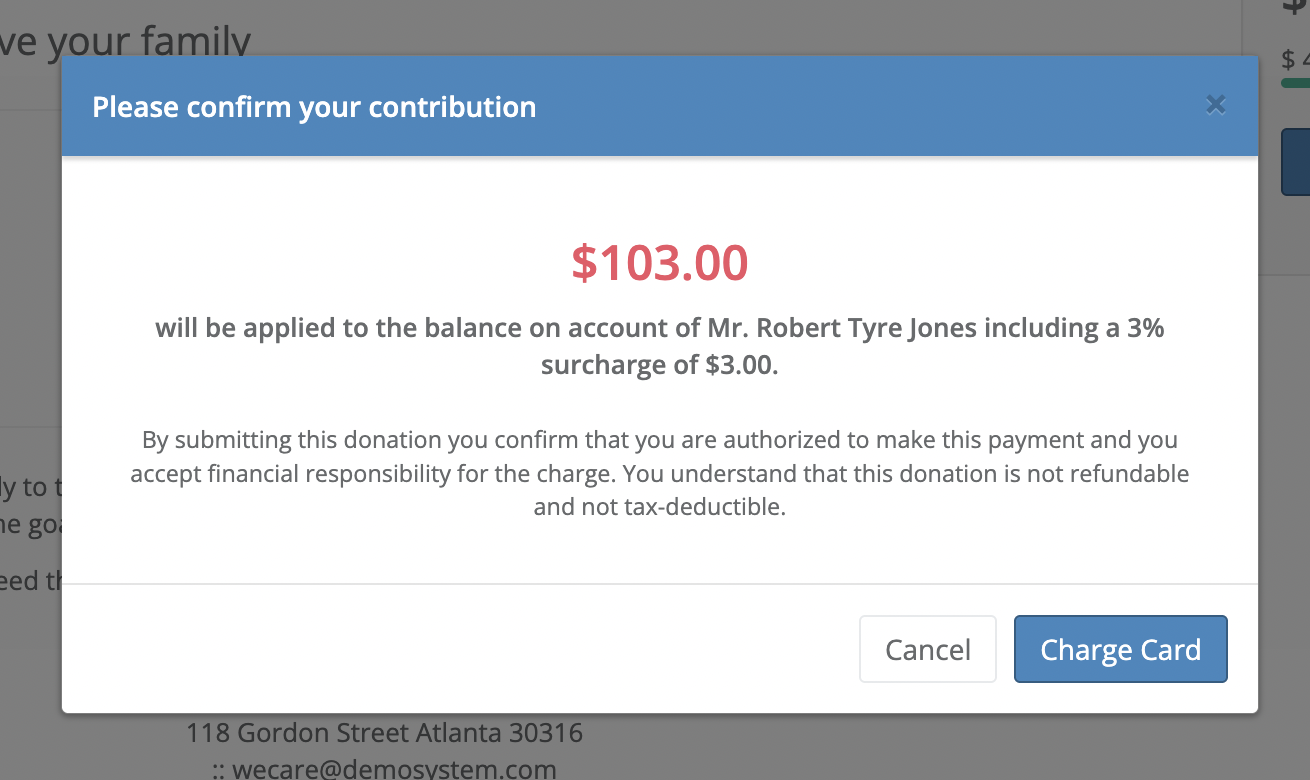This screenshot has width=1310, height=780.
Task: Click the dollar amount above the progress bar
Action: pyautogui.click(x=1296, y=58)
